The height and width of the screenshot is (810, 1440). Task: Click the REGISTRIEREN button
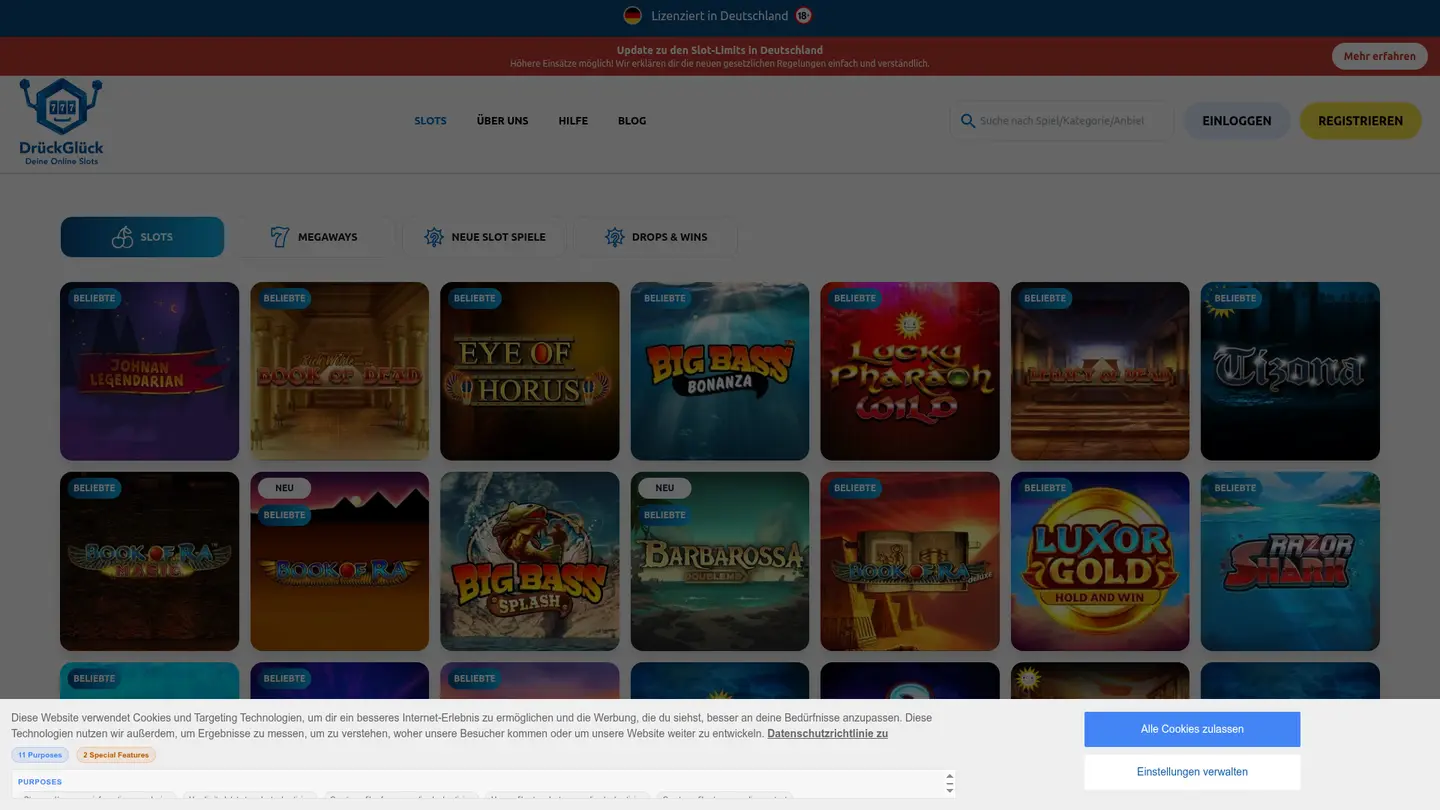click(1360, 121)
